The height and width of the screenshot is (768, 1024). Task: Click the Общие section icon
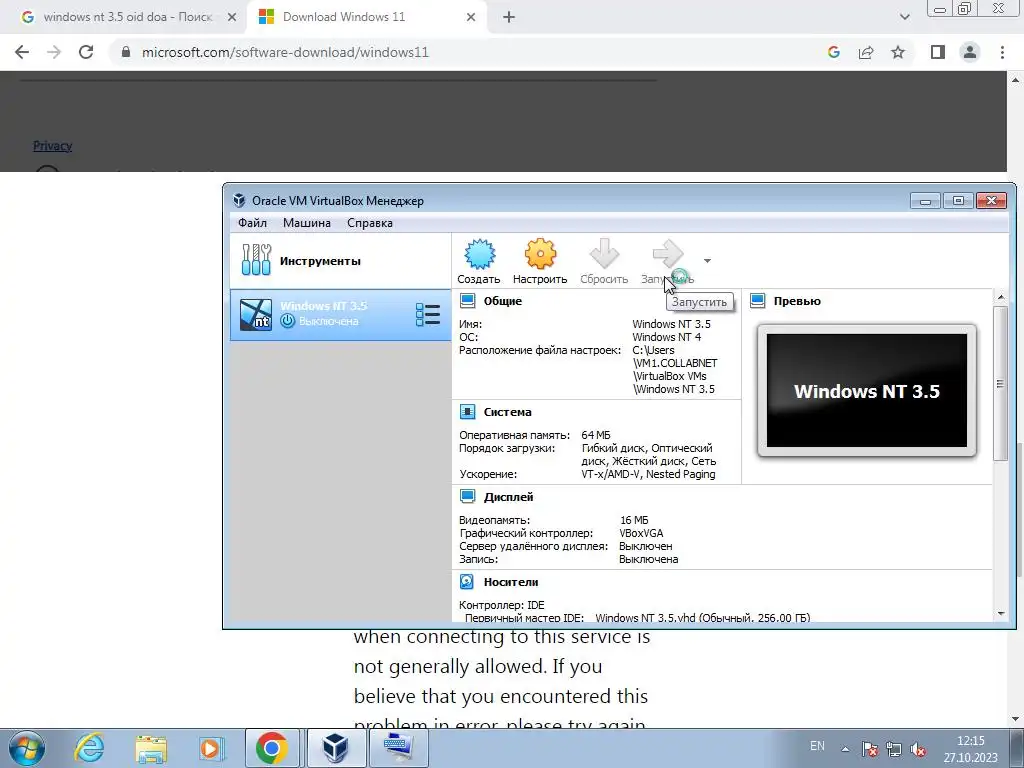pyautogui.click(x=468, y=301)
